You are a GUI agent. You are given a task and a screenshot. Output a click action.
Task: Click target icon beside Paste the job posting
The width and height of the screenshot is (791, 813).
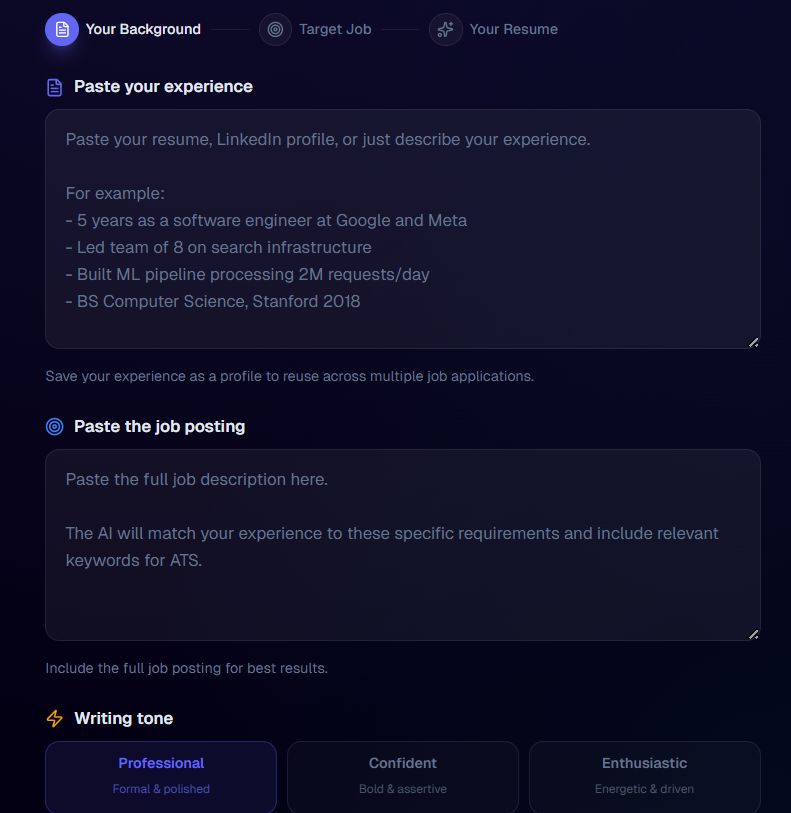coord(55,427)
